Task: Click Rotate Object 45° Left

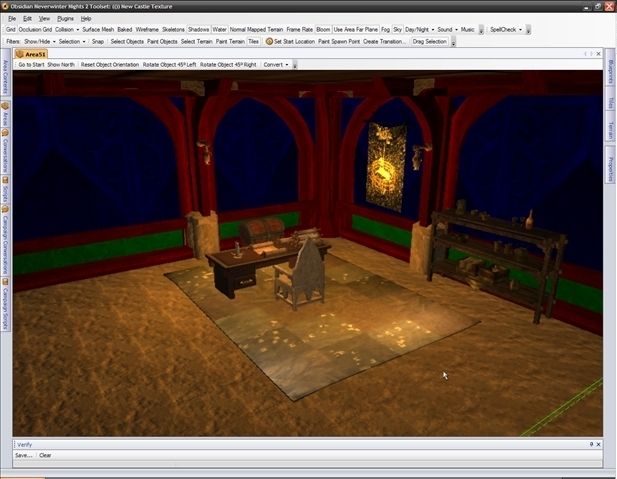Action: (x=169, y=65)
